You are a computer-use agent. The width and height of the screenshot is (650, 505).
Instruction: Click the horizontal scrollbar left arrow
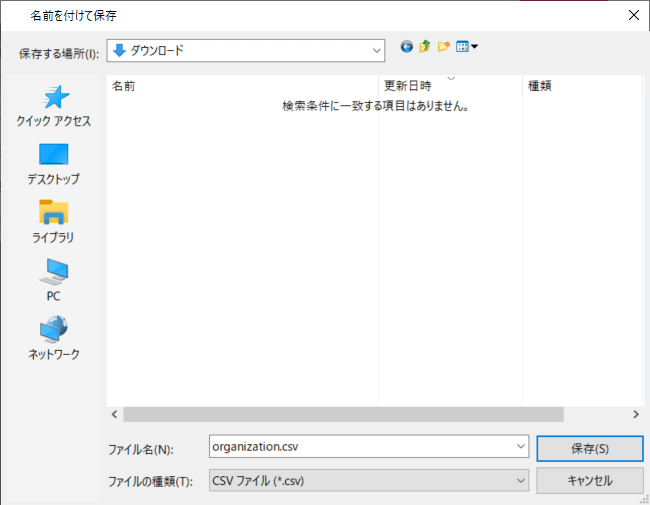pyautogui.click(x=115, y=414)
